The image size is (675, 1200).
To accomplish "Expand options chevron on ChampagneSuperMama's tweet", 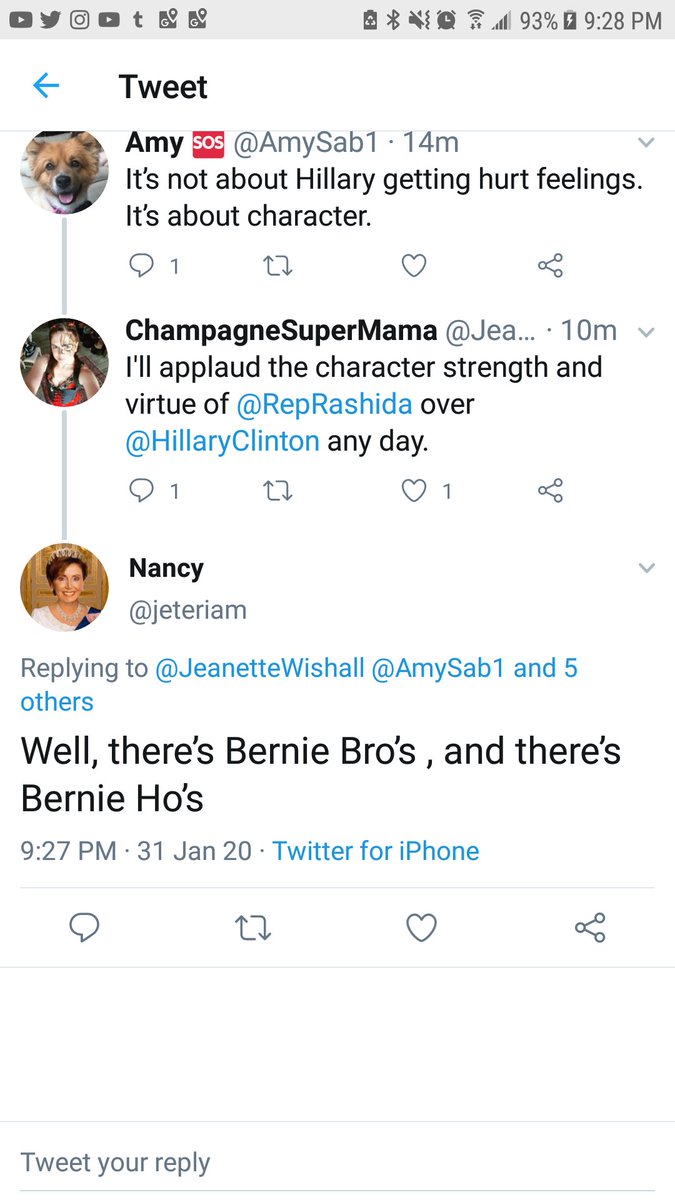I will (x=646, y=332).
